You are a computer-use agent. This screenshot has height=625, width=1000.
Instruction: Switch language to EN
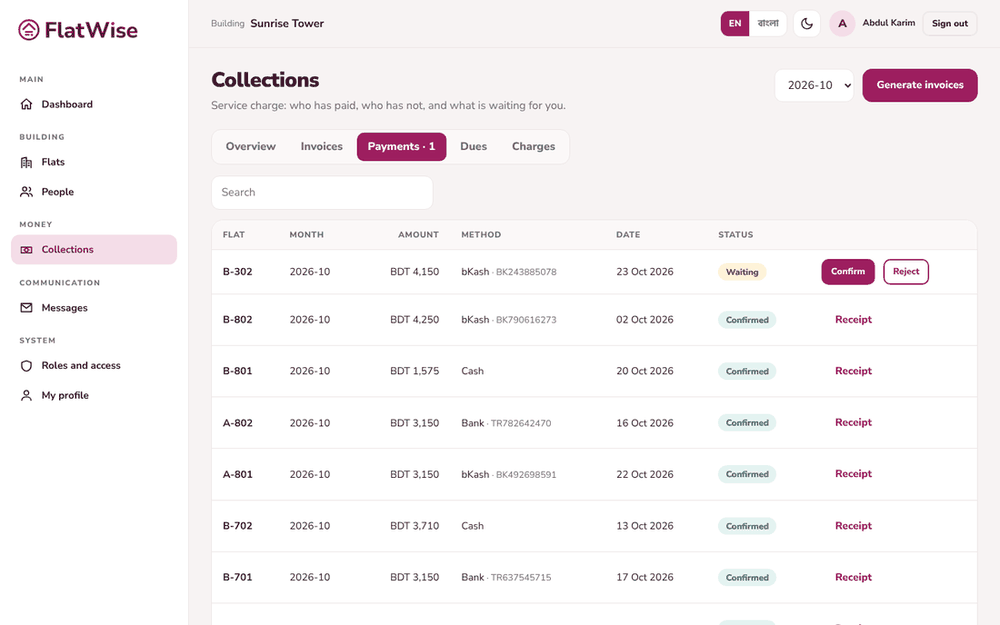[735, 24]
